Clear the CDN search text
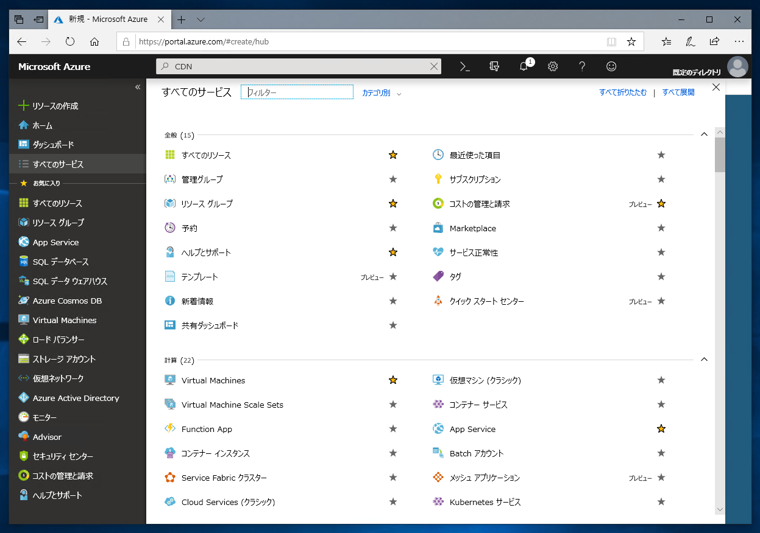Viewport: 760px width, 533px height. [x=434, y=67]
